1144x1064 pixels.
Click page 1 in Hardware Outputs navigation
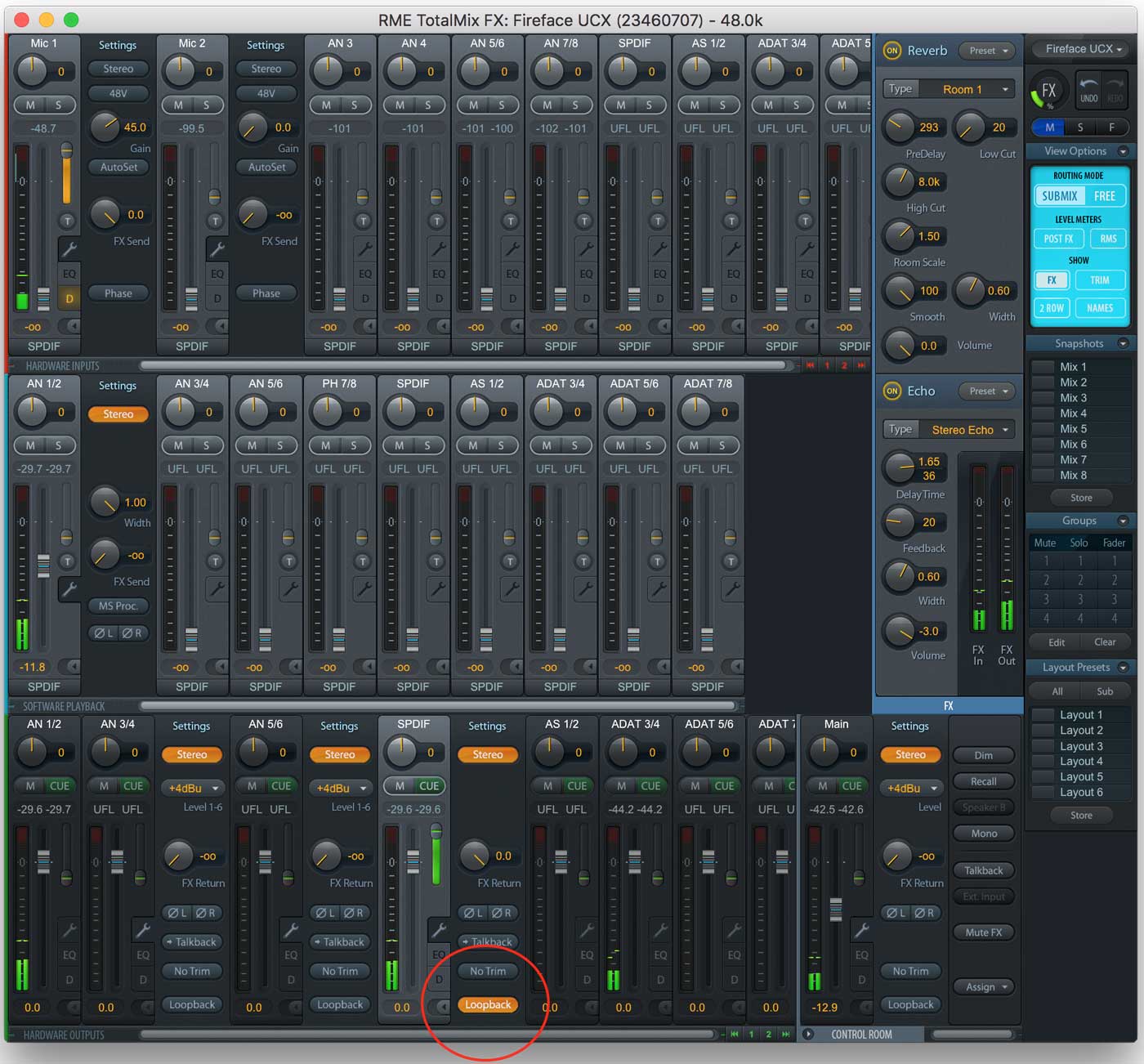point(752,1034)
